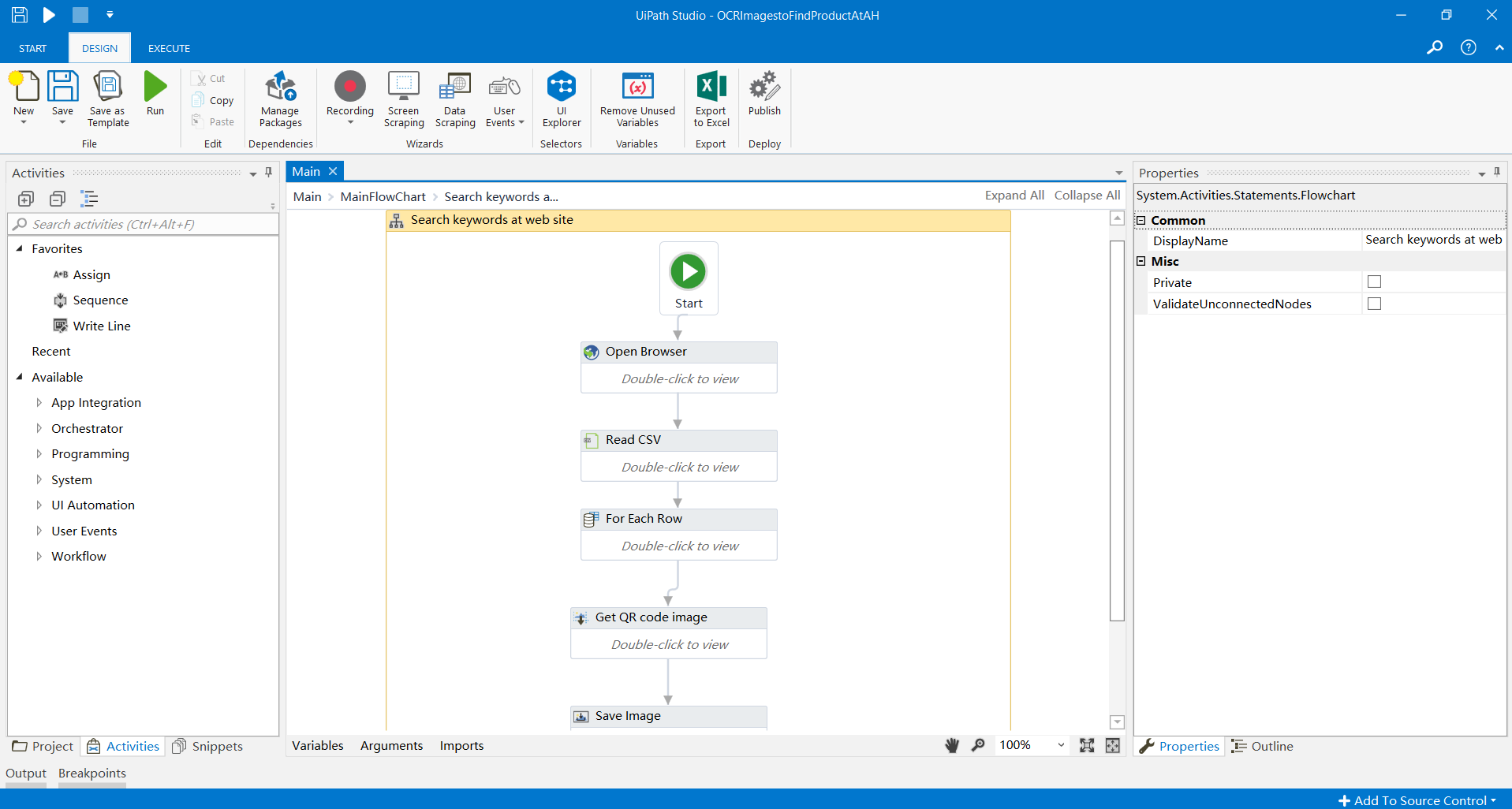Expand Orchestrator category
Viewport: 1512px width, 809px height.
(39, 428)
